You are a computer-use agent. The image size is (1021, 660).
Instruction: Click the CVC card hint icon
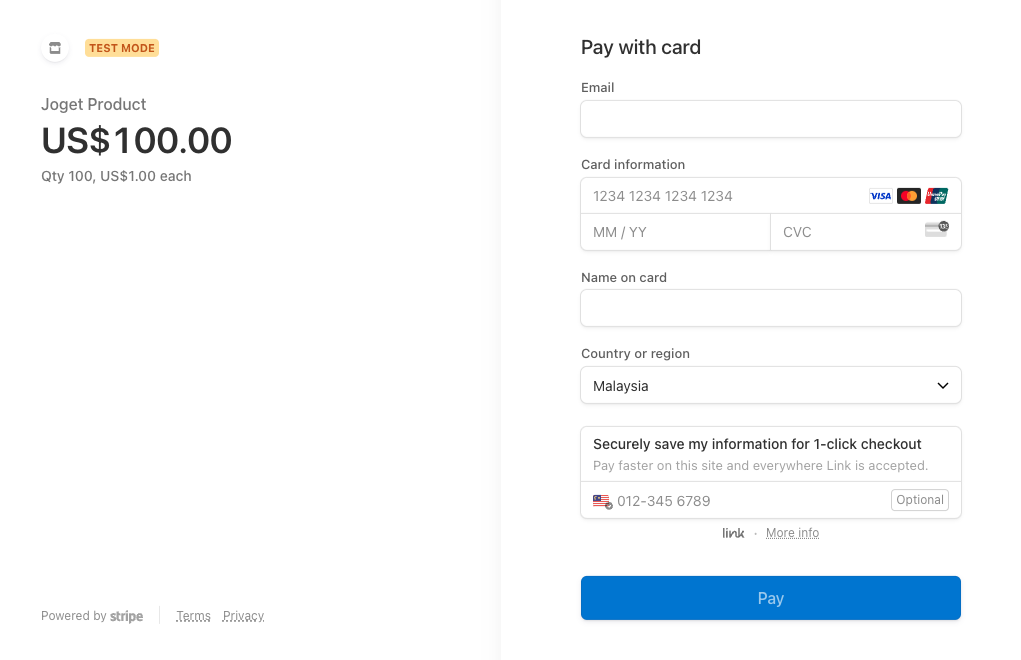coord(936,230)
